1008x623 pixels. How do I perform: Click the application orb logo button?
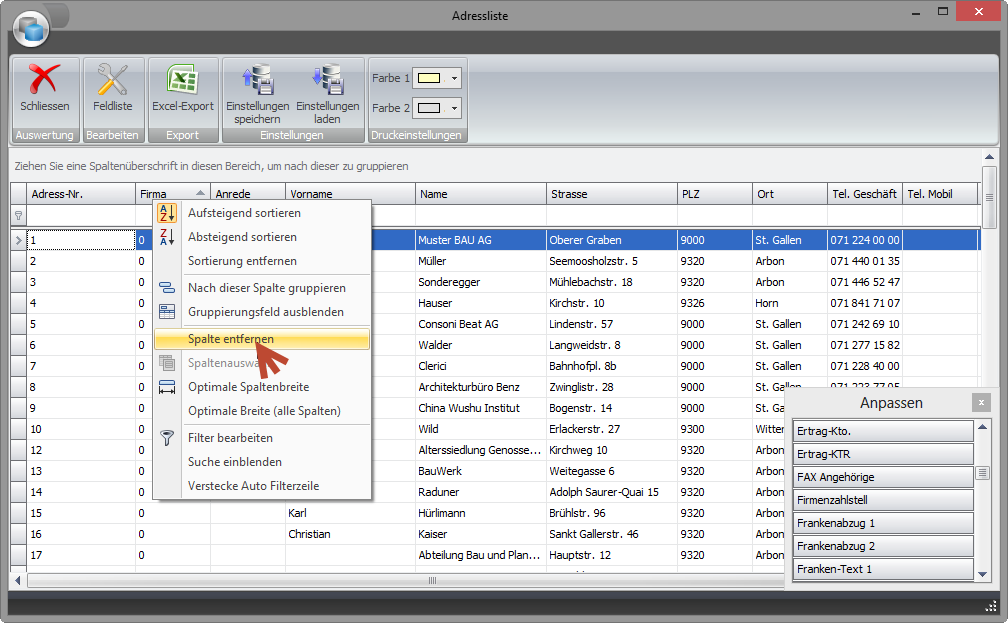(31, 29)
